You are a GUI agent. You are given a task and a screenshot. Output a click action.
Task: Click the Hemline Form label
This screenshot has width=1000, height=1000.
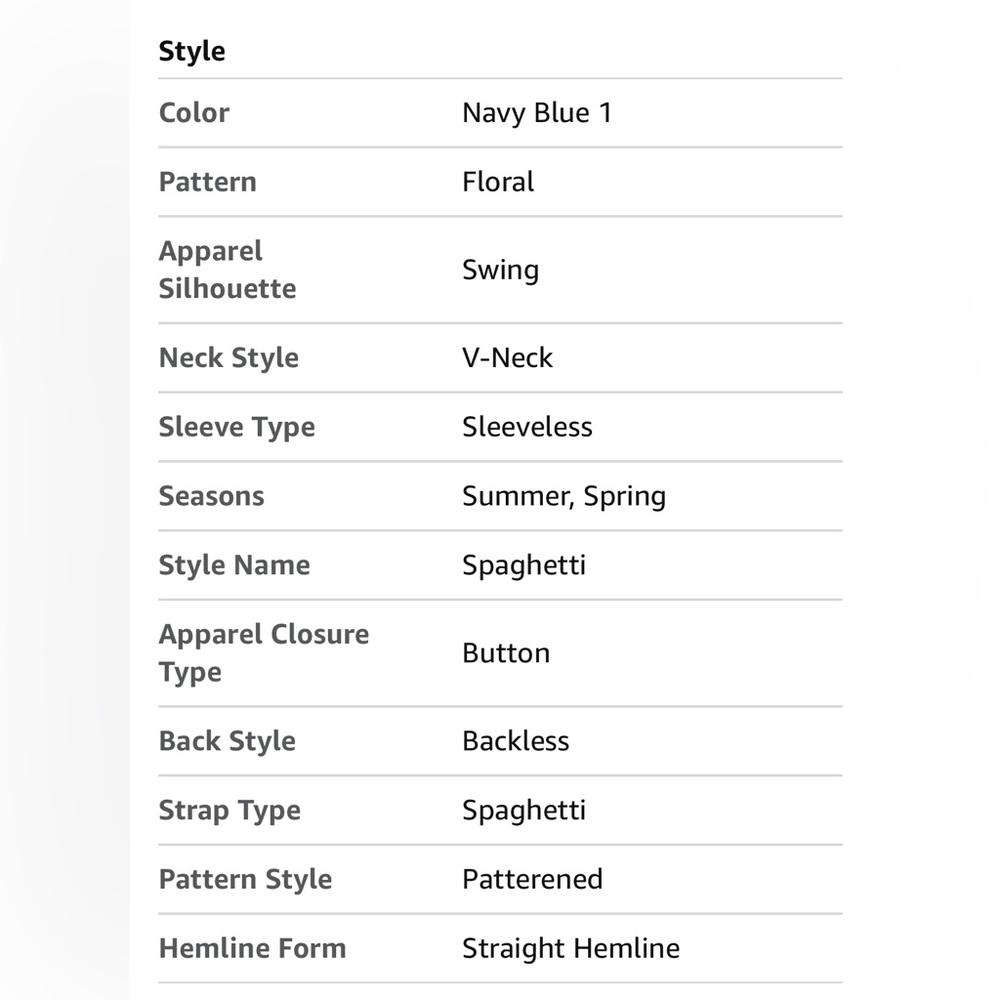pyautogui.click(x=252, y=948)
